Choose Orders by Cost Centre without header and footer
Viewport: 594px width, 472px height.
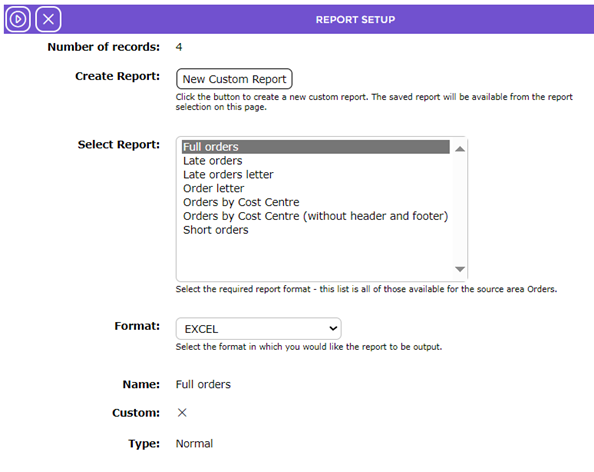316,216
